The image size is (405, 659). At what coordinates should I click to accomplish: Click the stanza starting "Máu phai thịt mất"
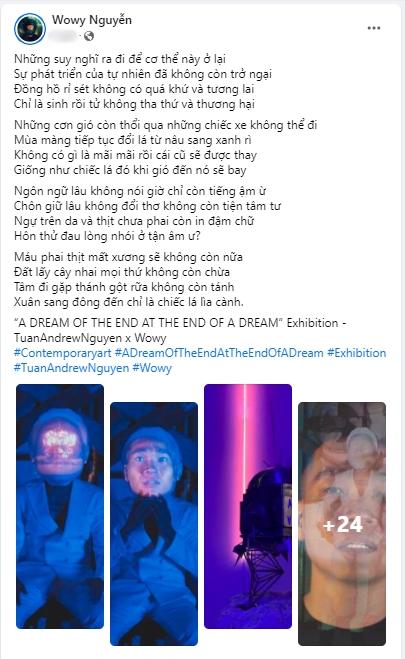[x=129, y=279]
